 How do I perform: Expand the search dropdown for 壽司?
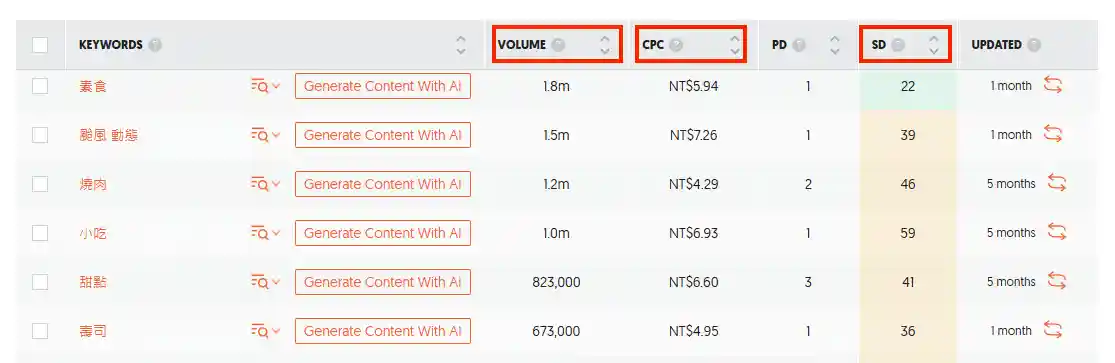tap(266, 331)
